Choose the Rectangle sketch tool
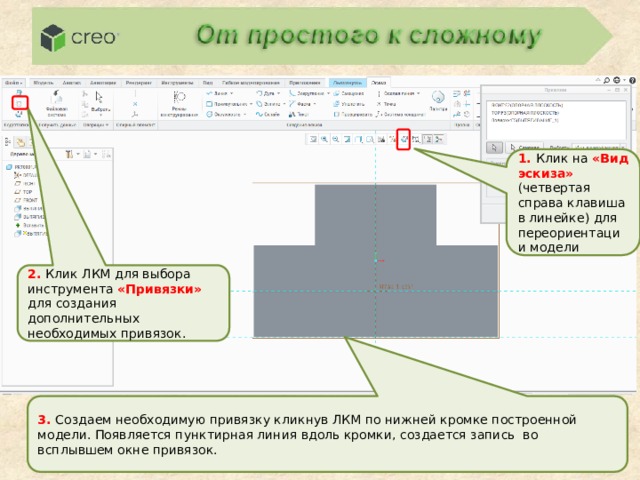Image resolution: width=640 pixels, height=480 pixels. point(227,104)
